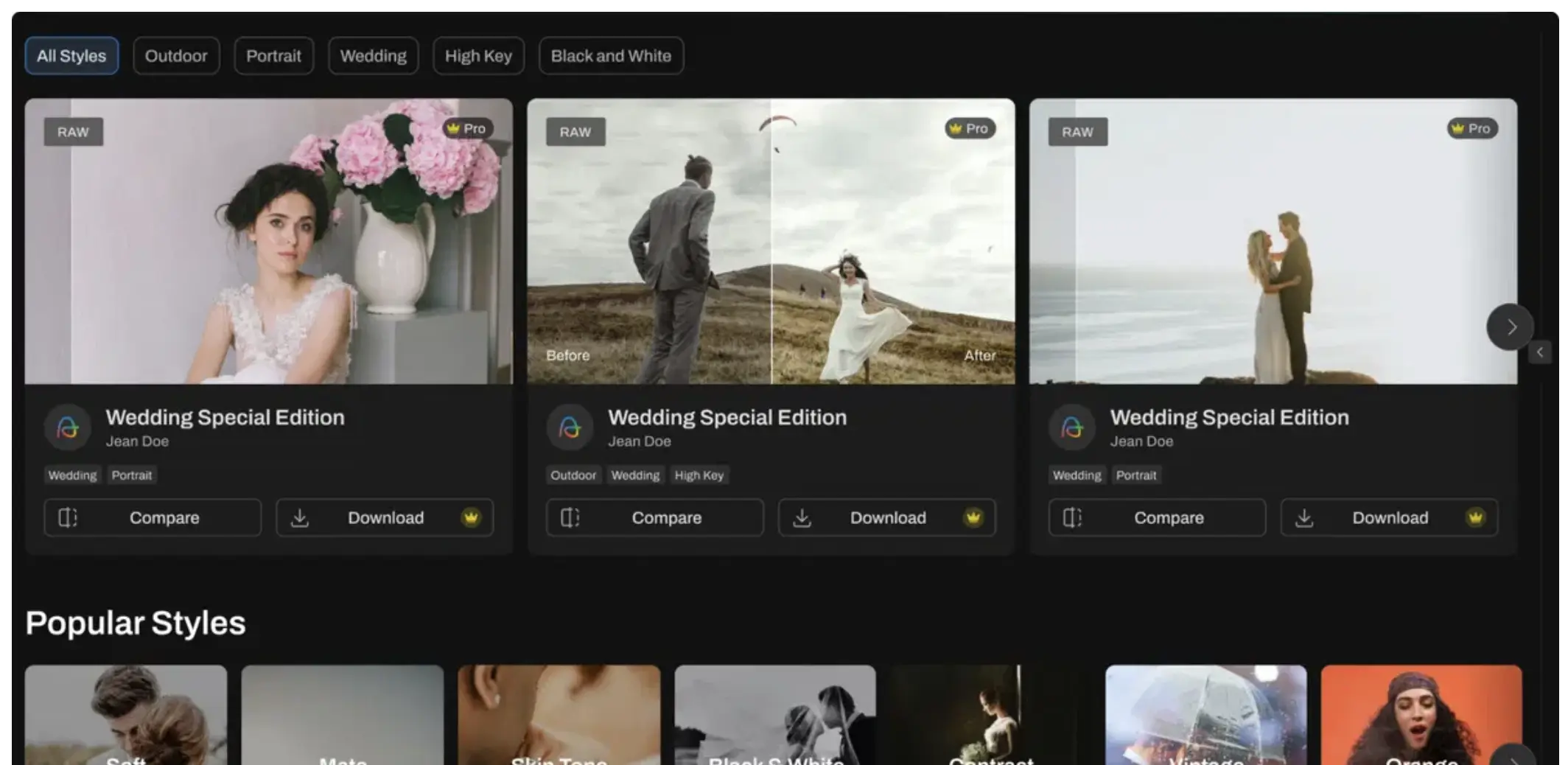Collapse the side panel with the small chevron
Screen dimensions: 1568x765
point(1540,352)
